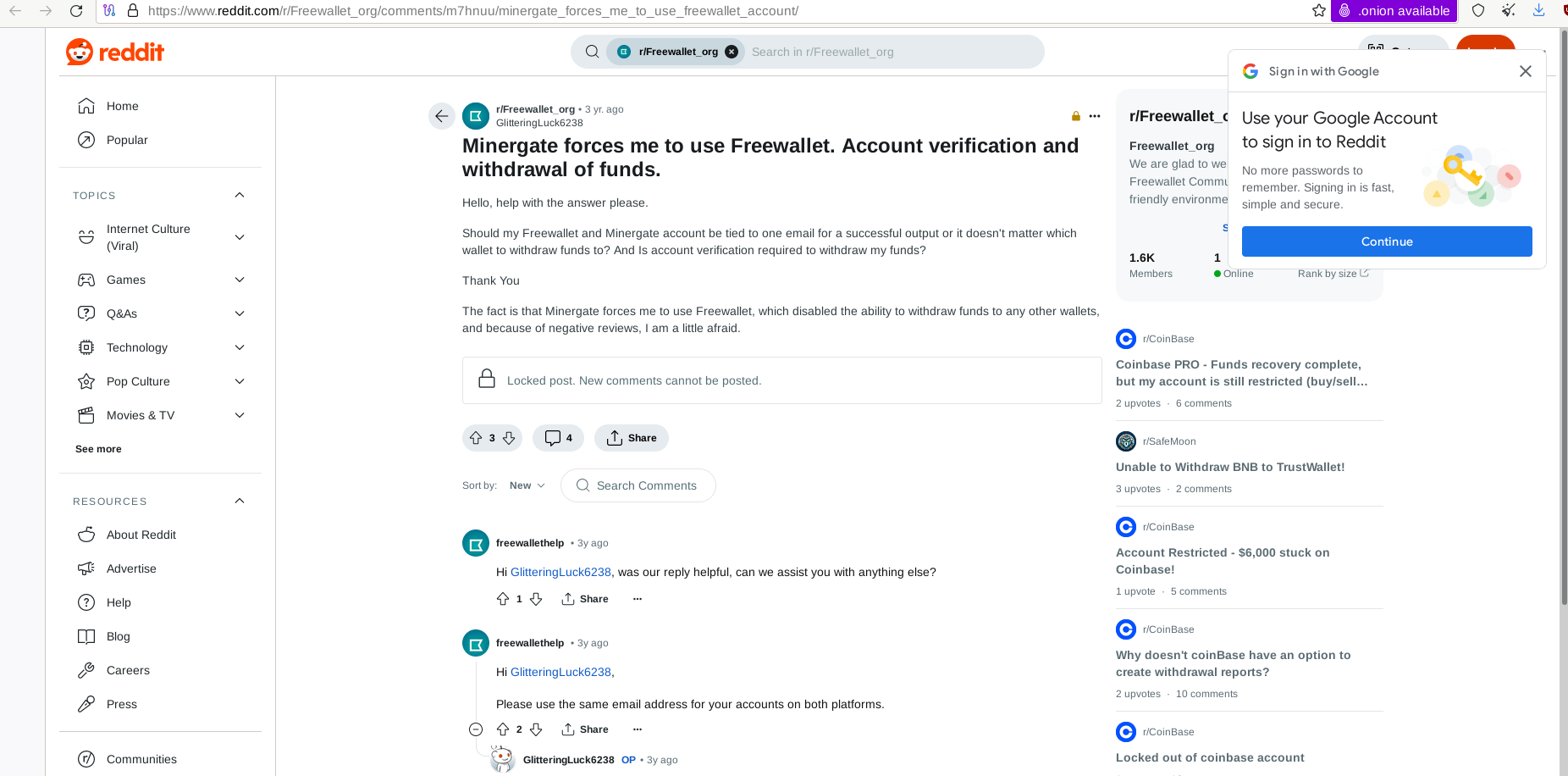Collapse the freewallethelp comment thread
The width and height of the screenshot is (1568, 776).
point(476,729)
